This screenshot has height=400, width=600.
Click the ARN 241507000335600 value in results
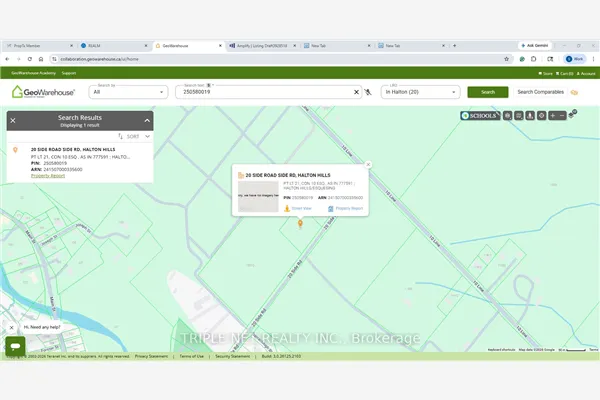tap(63, 169)
